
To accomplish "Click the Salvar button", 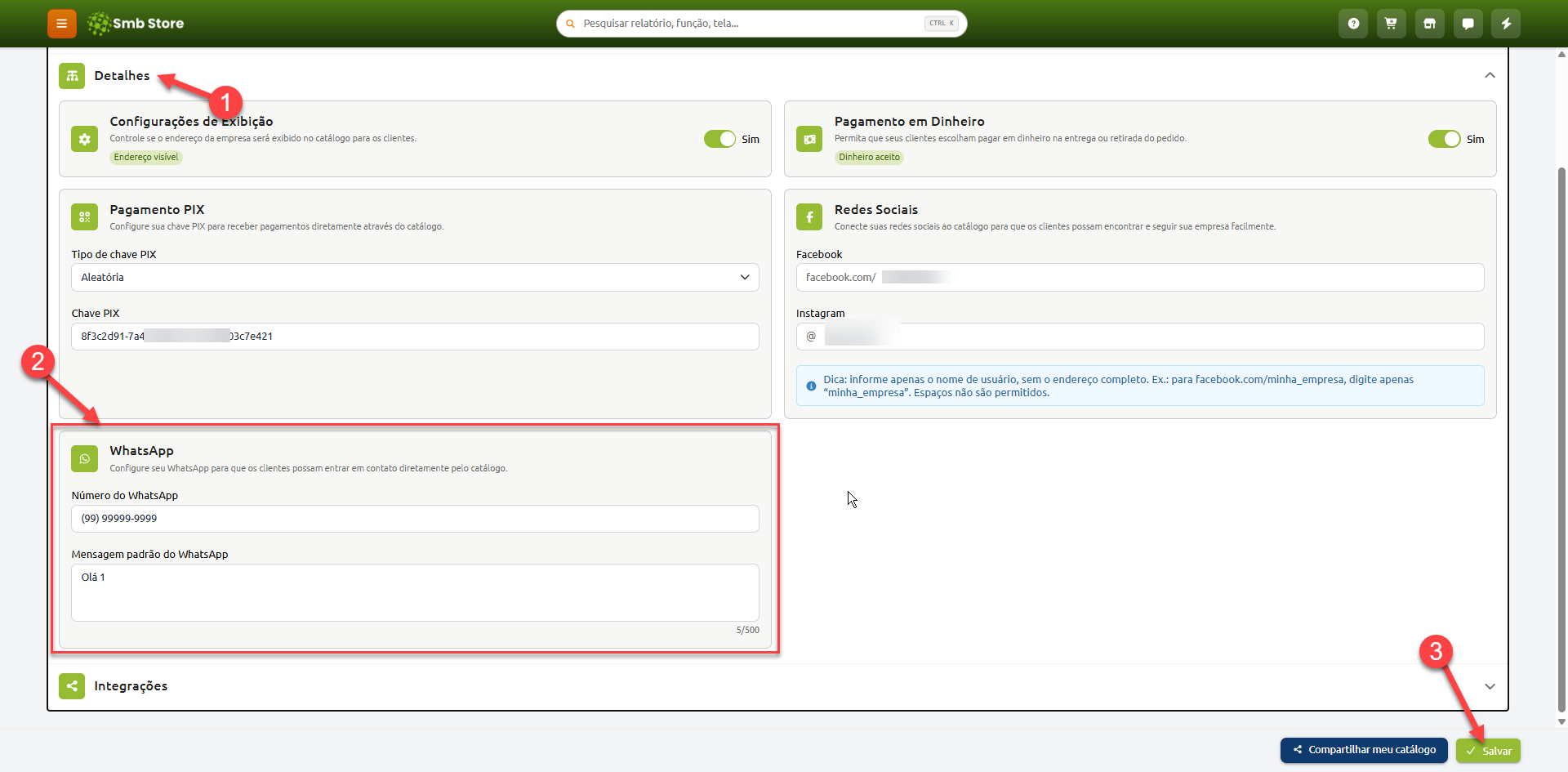I will [1488, 751].
